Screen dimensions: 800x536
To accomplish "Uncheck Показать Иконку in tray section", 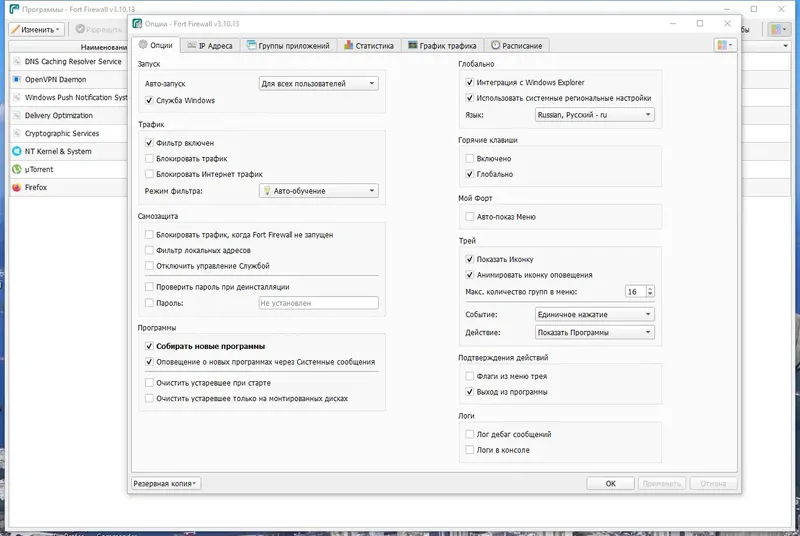I will point(469,259).
